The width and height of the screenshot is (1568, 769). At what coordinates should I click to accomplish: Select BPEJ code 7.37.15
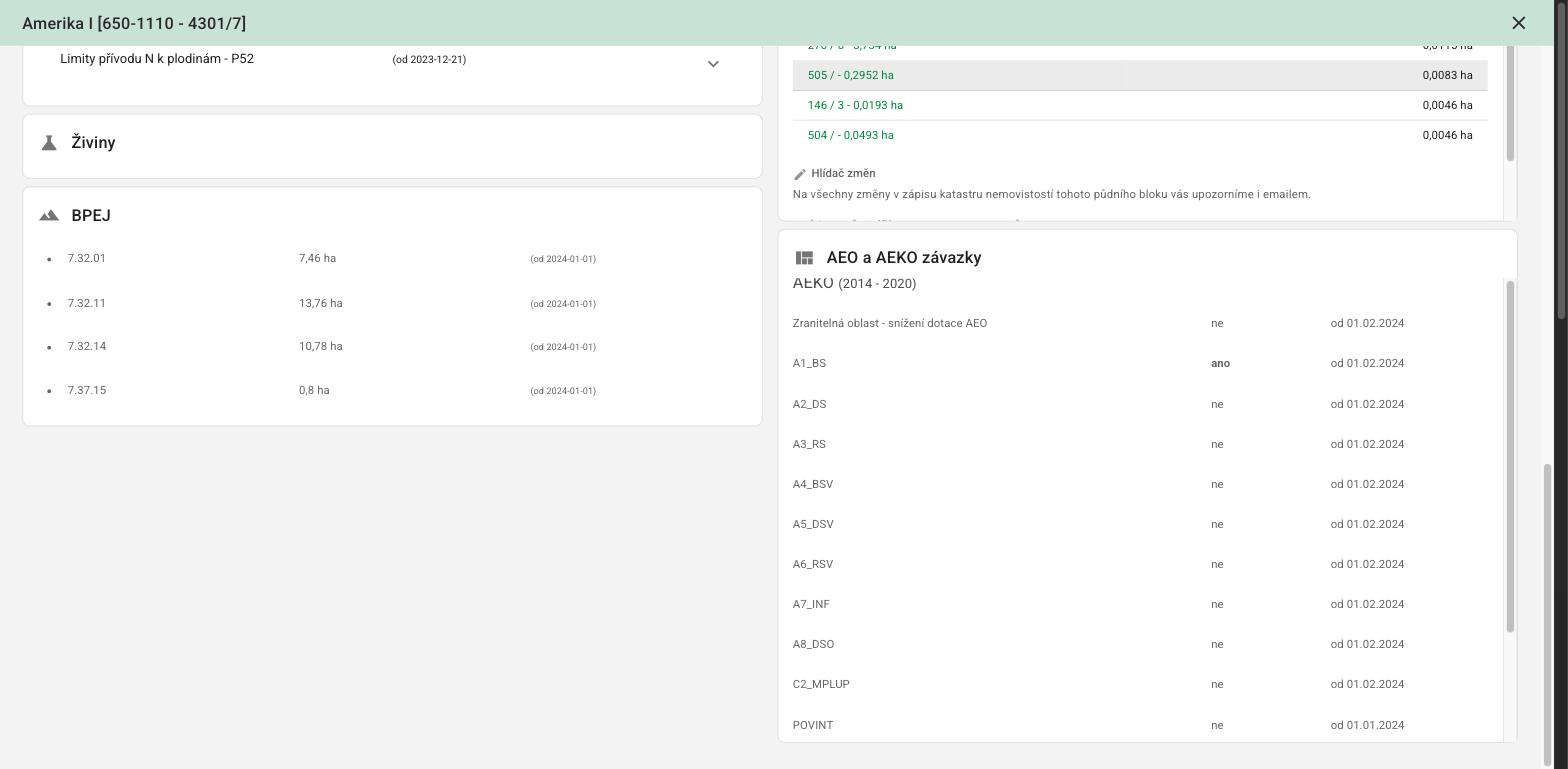tap(87, 390)
